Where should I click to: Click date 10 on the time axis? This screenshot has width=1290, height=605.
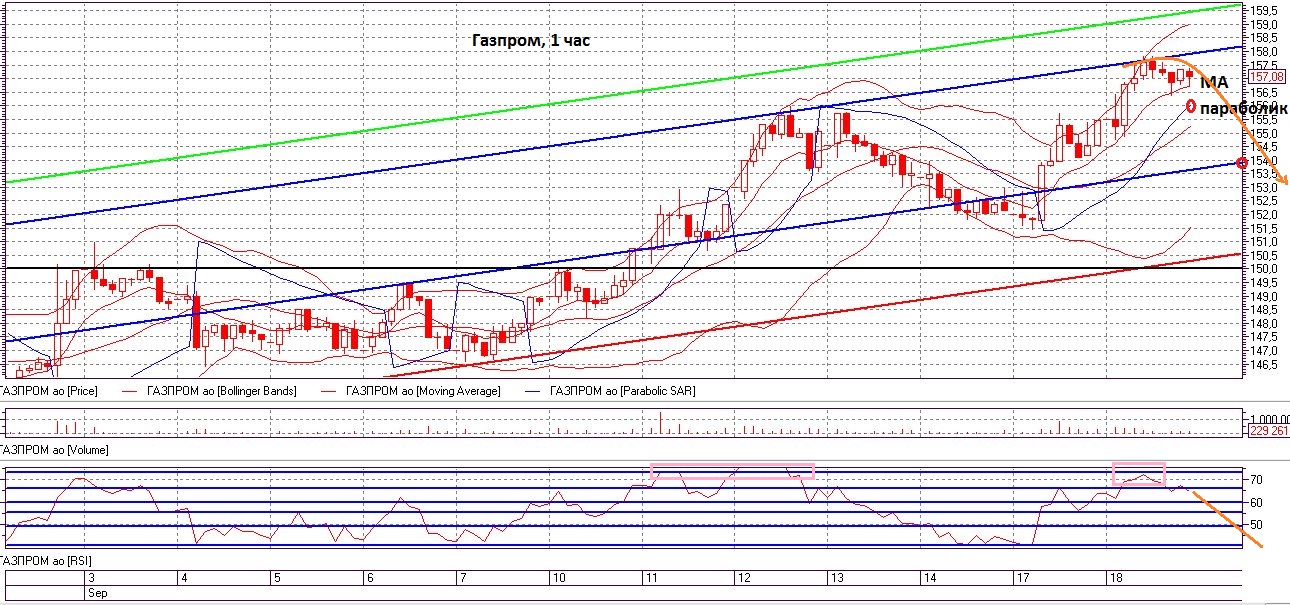click(x=557, y=579)
